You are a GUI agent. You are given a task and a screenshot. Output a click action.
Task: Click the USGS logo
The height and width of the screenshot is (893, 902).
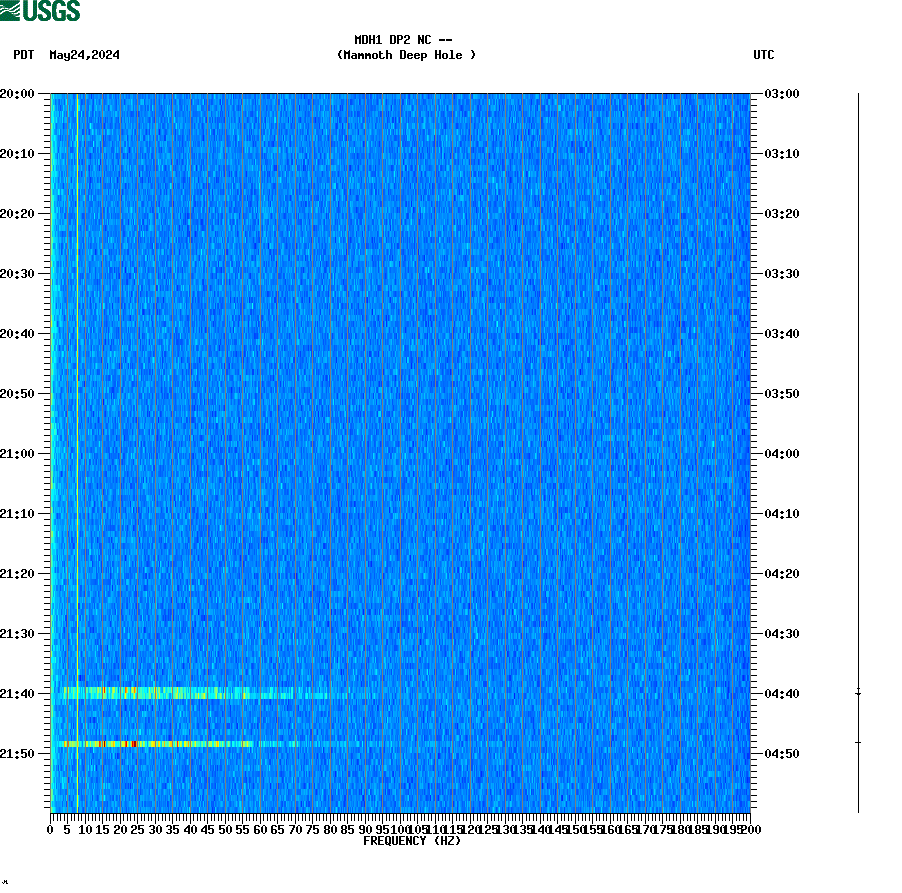pos(40,10)
